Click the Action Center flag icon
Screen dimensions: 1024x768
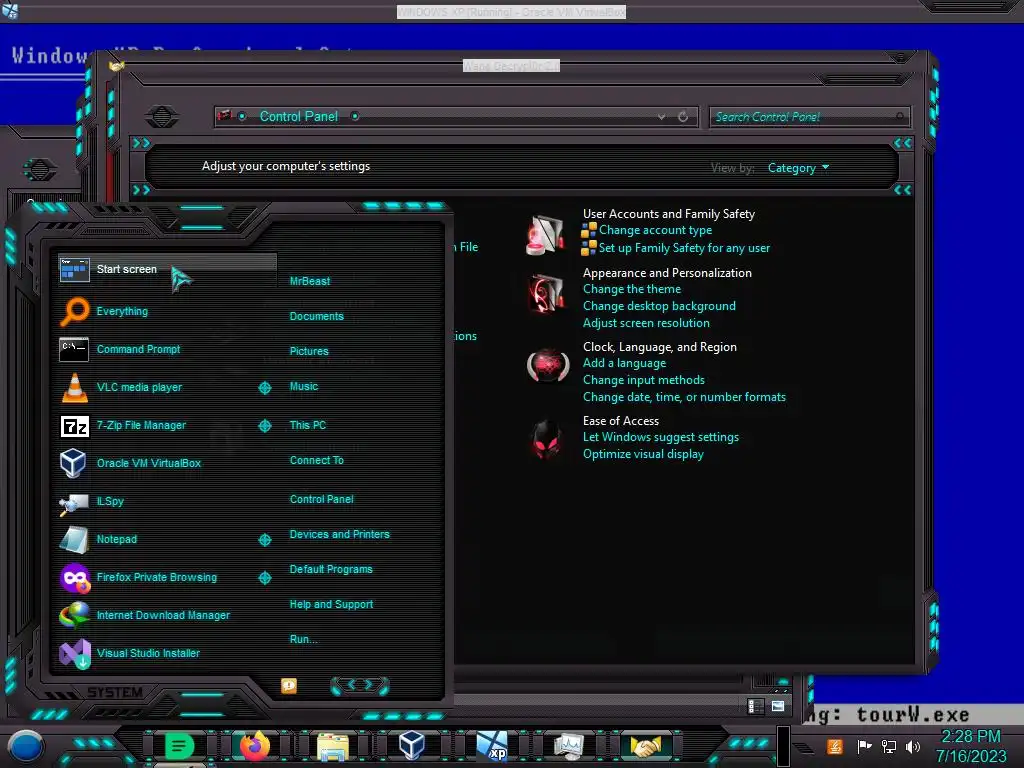tap(864, 746)
